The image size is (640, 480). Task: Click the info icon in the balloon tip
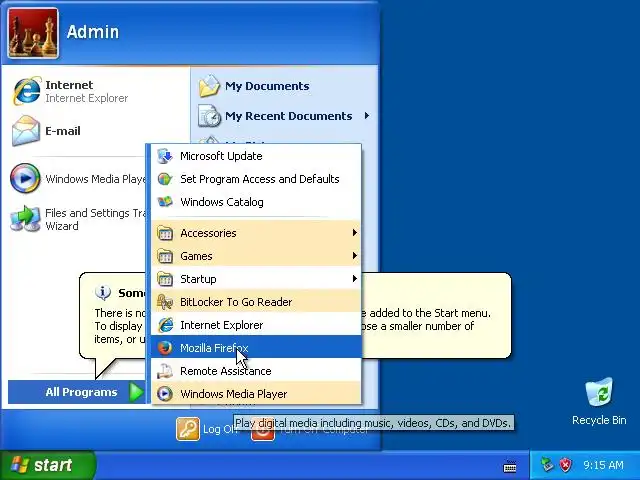[x=103, y=292]
